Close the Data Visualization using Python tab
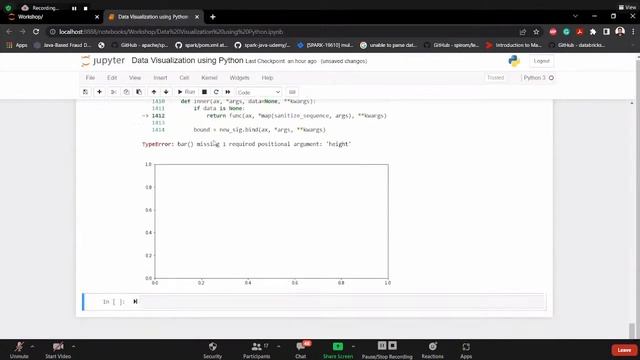 pyautogui.click(x=197, y=17)
